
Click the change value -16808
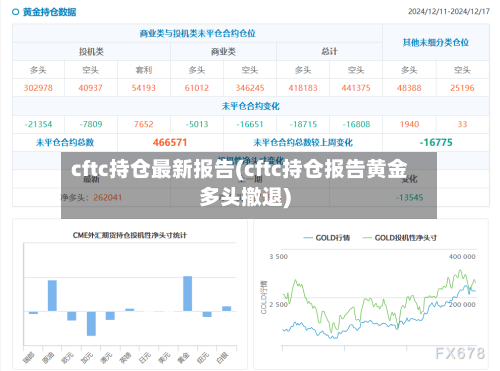pyautogui.click(x=356, y=124)
